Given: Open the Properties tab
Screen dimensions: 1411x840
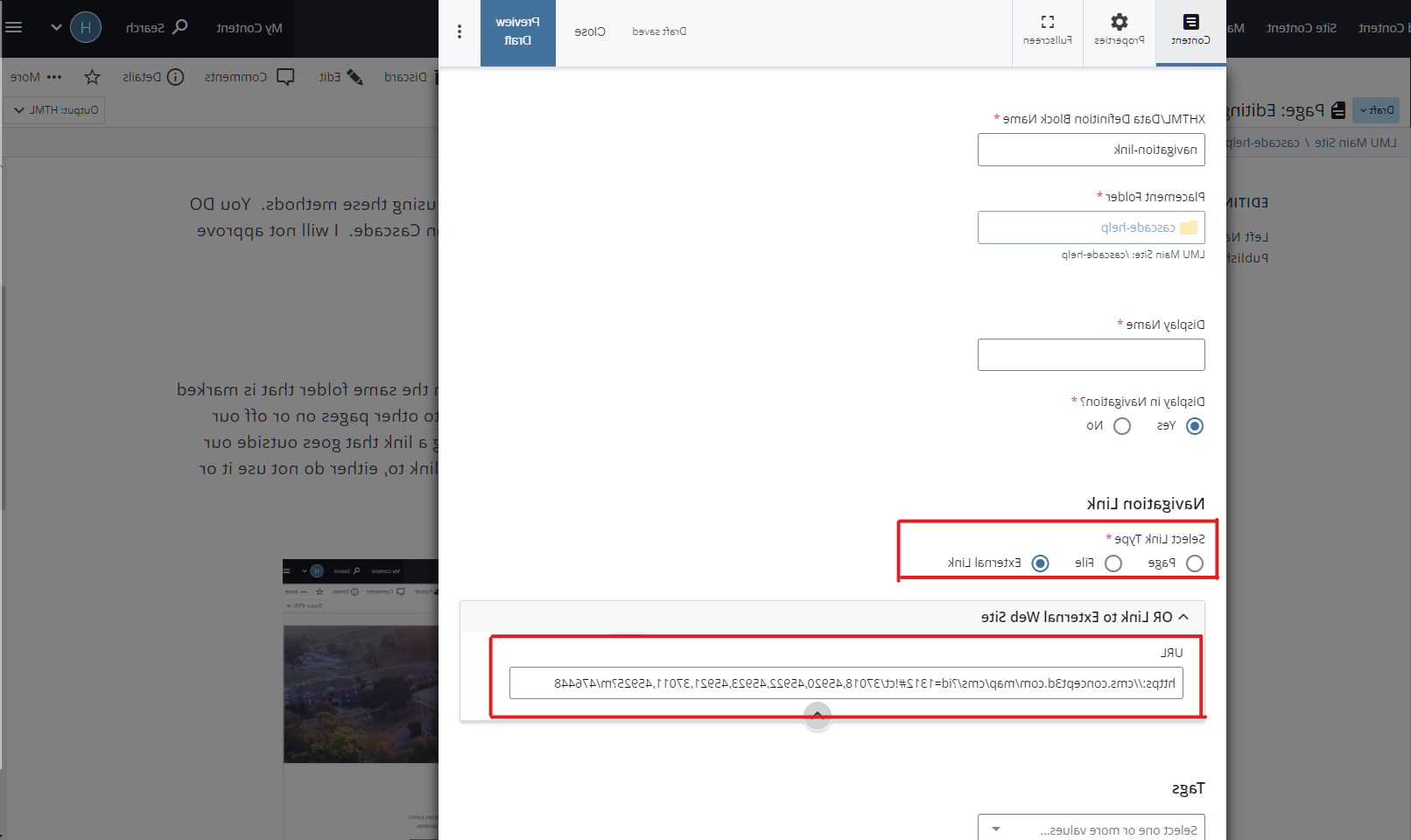Looking at the screenshot, I should [1119, 31].
